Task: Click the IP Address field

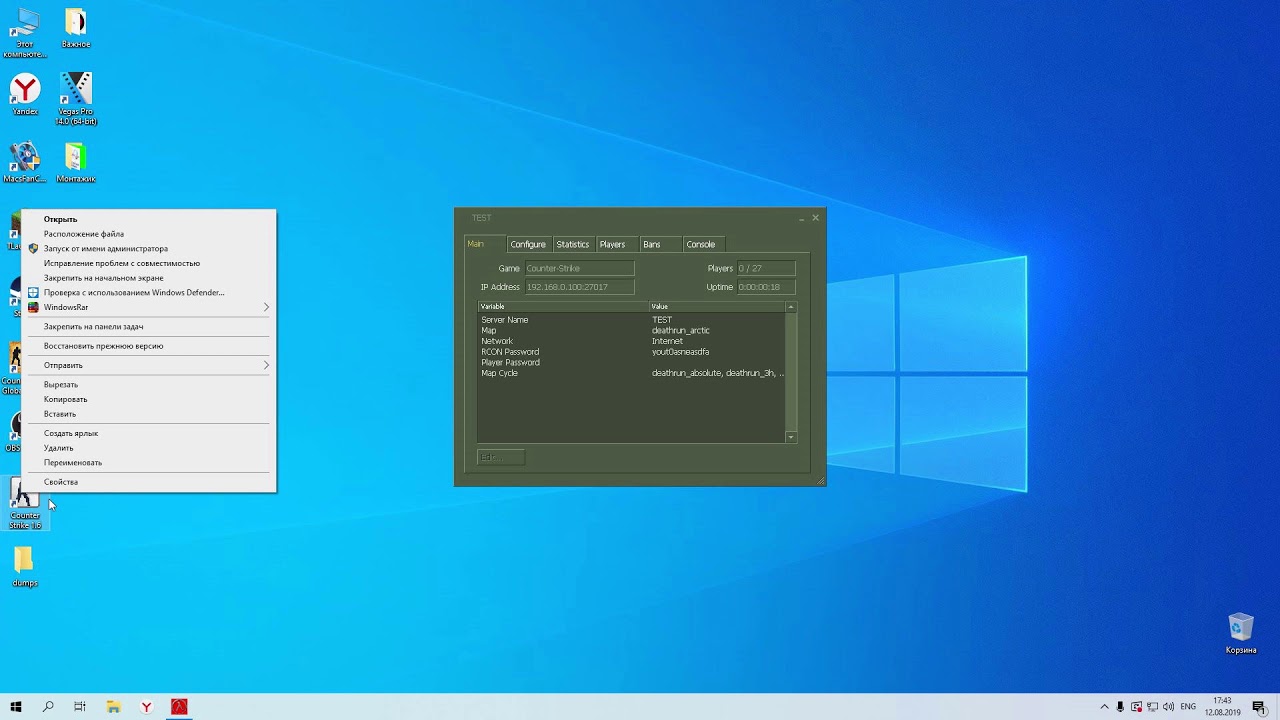Action: point(580,287)
